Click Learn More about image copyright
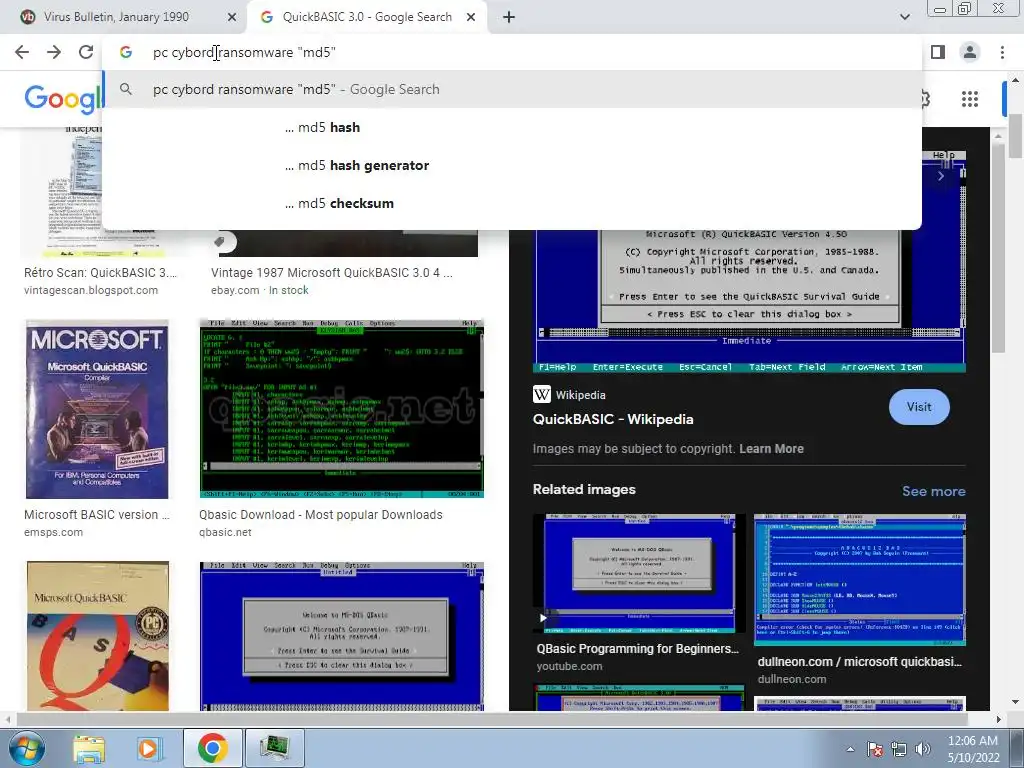Screen dimensions: 1024x768 coord(771,449)
